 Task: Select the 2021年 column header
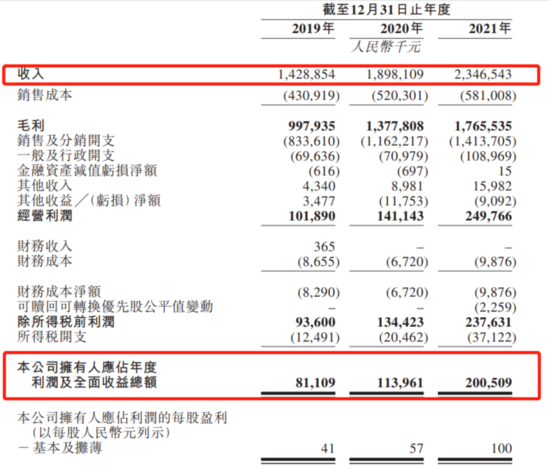pyautogui.click(x=490, y=28)
